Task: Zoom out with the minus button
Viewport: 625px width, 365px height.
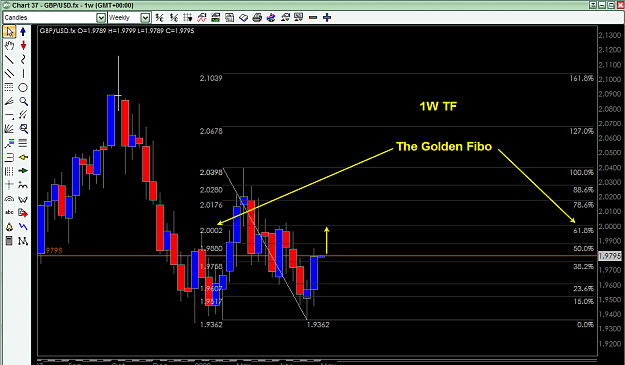Action: [313, 18]
